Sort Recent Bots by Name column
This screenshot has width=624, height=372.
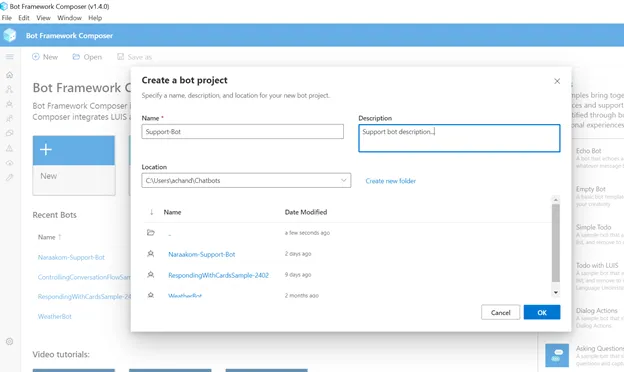pos(49,237)
